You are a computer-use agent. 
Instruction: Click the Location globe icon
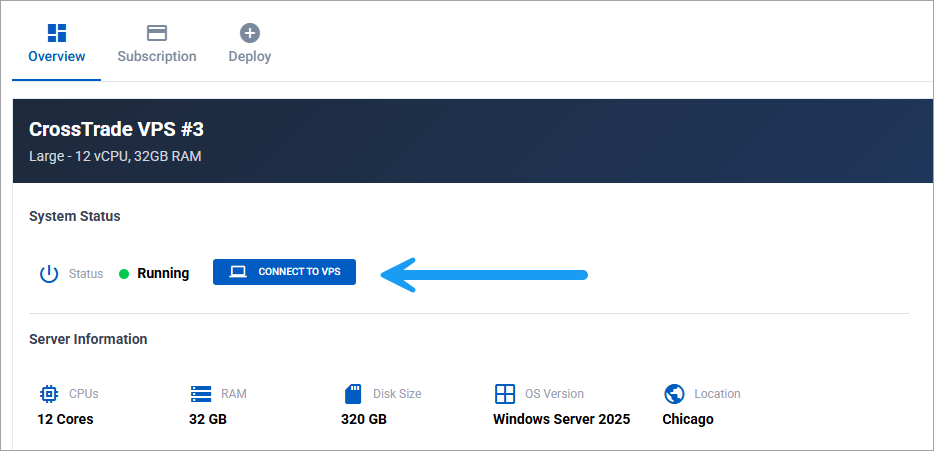point(674,393)
